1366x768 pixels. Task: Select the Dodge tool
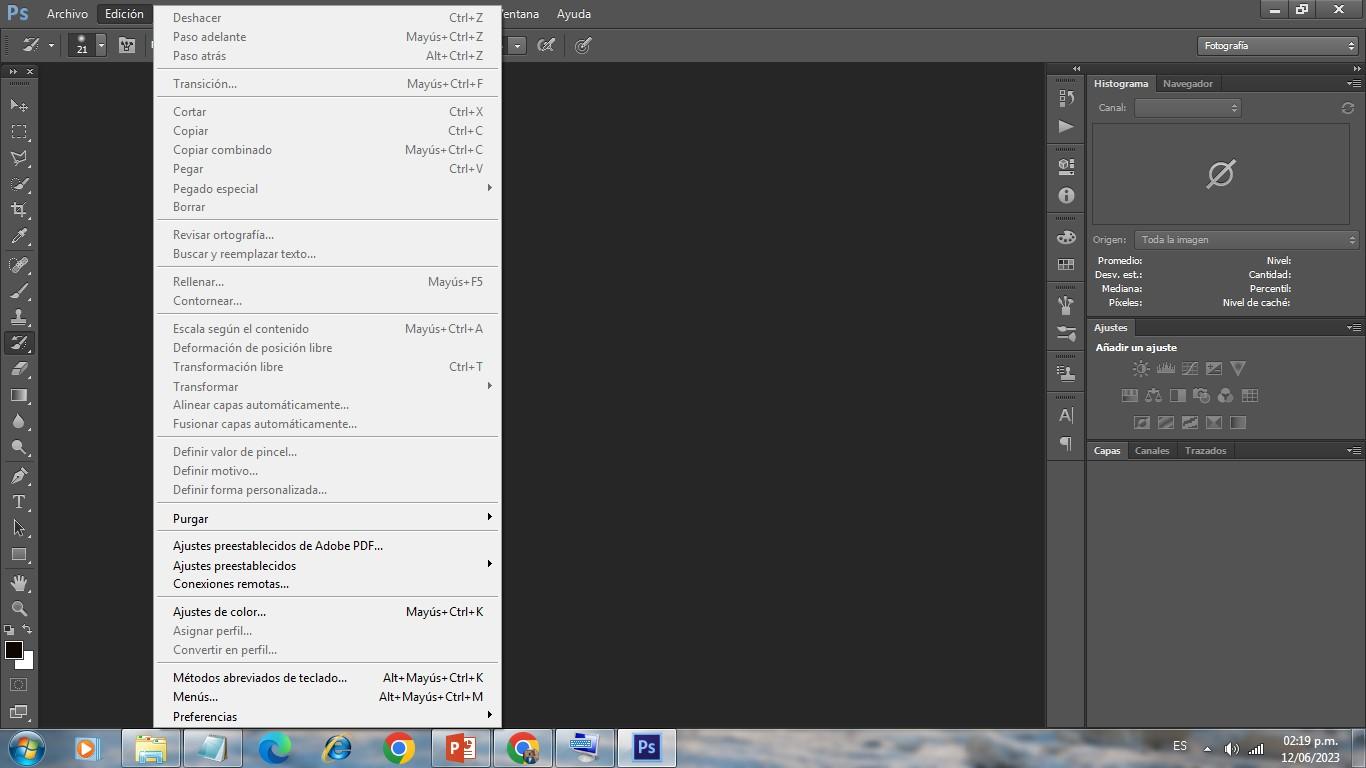tap(19, 447)
